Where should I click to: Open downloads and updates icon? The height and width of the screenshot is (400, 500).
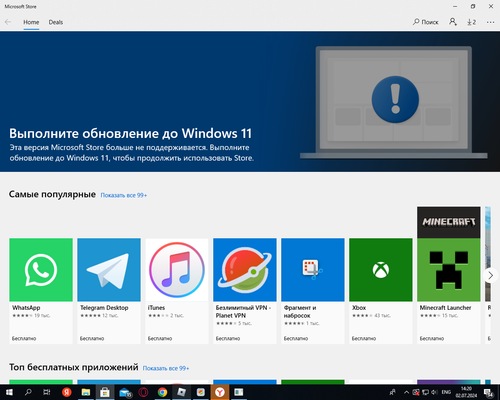coord(471,22)
